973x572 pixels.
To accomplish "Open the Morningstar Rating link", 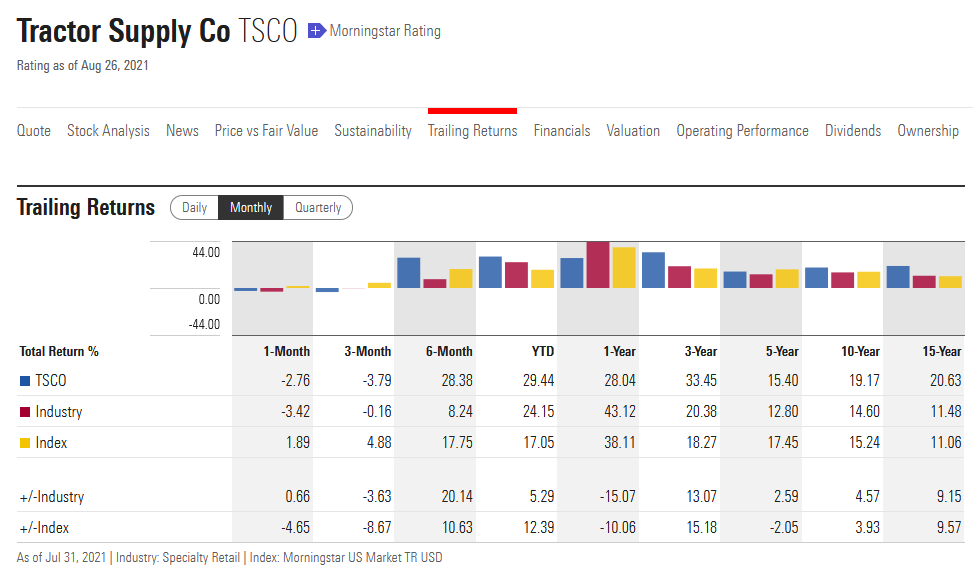I will point(385,30).
